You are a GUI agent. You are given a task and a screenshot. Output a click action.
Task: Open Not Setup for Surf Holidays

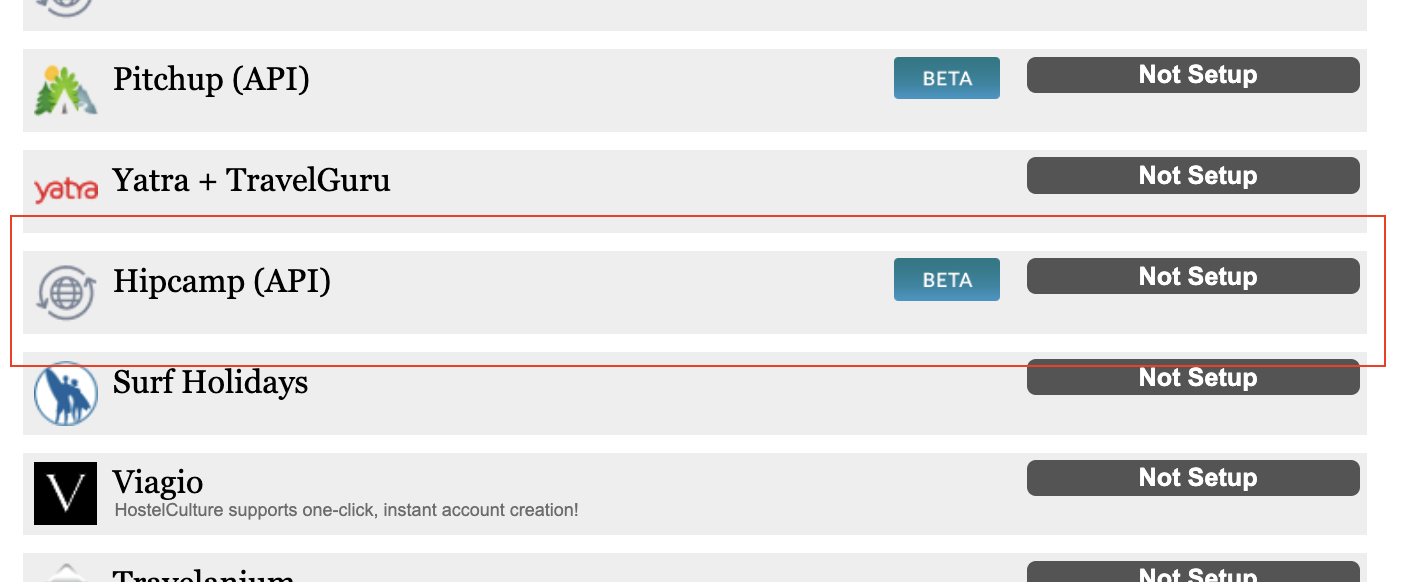(x=1193, y=378)
